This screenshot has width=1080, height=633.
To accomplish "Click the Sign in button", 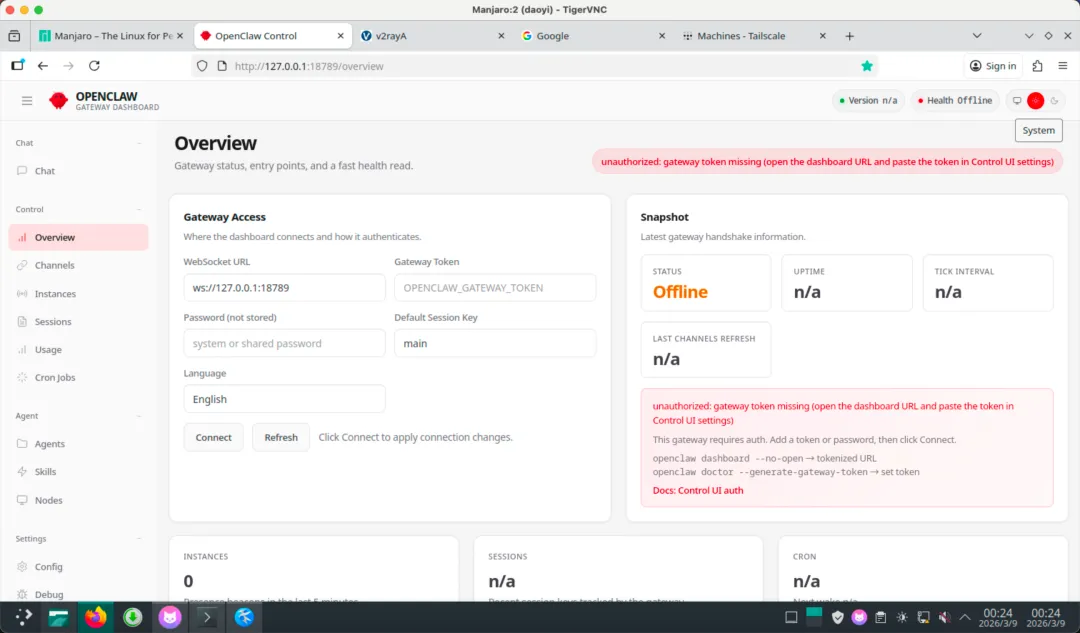I will coord(993,66).
